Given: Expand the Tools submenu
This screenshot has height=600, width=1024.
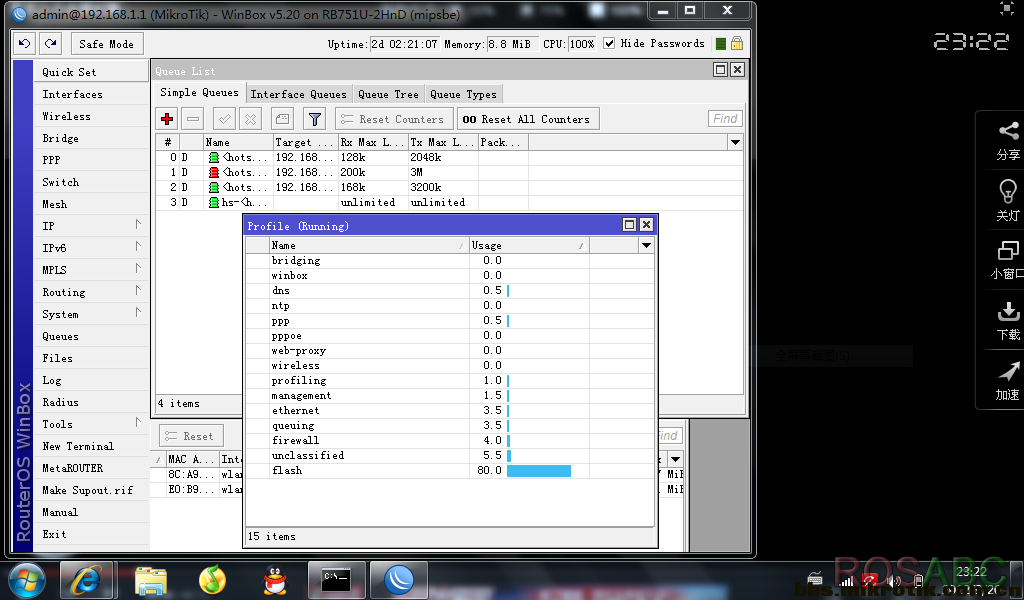Looking at the screenshot, I should (x=138, y=423).
